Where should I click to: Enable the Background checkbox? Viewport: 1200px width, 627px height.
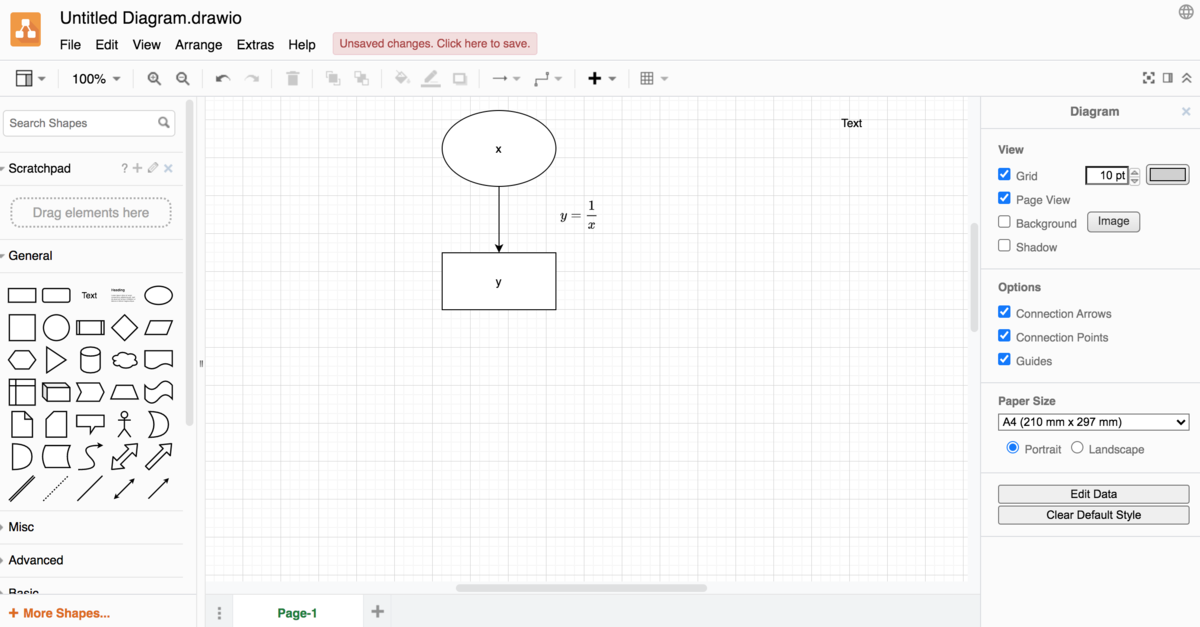pyautogui.click(x=1004, y=222)
